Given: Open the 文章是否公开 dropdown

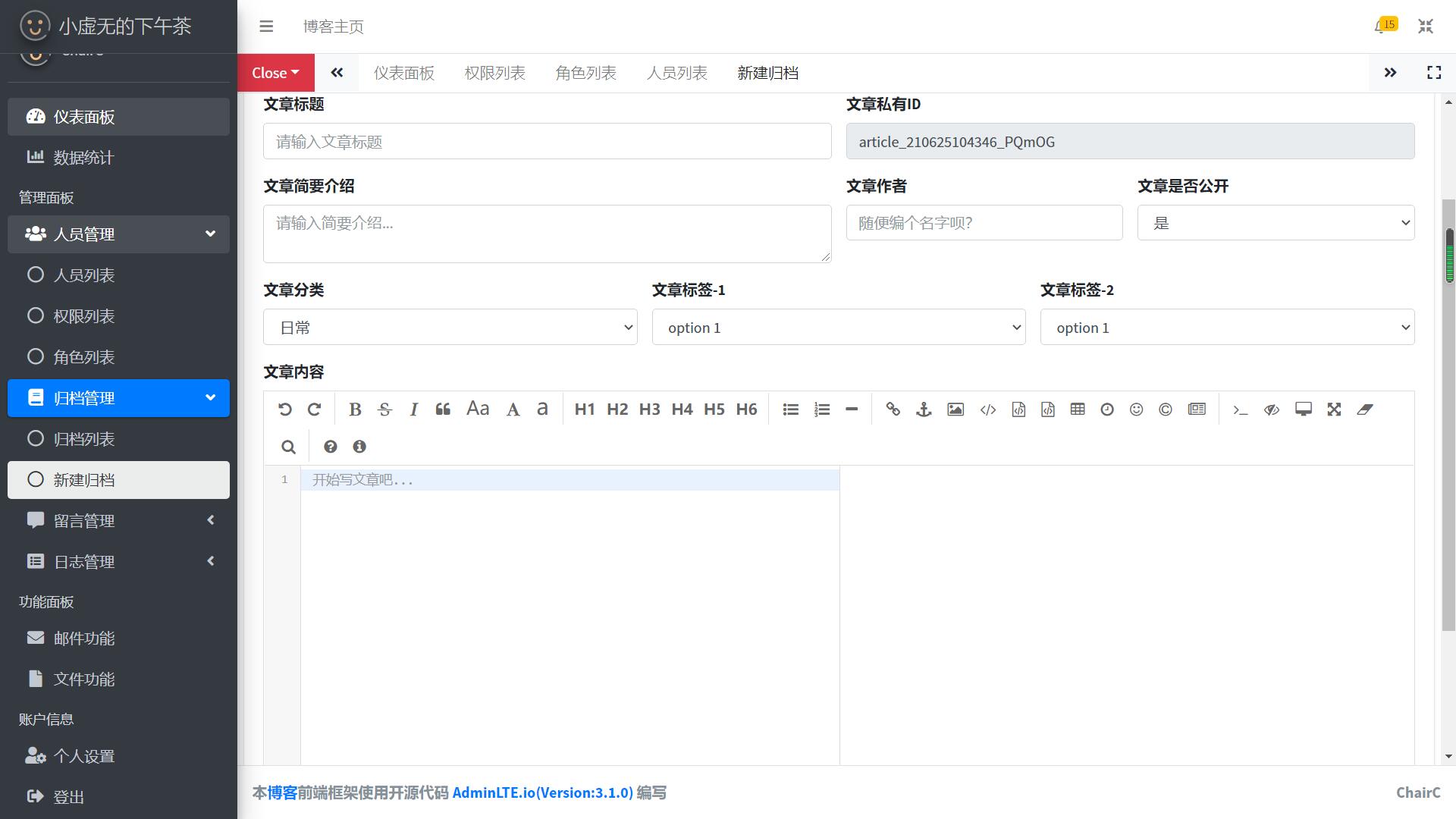Looking at the screenshot, I should tap(1276, 223).
